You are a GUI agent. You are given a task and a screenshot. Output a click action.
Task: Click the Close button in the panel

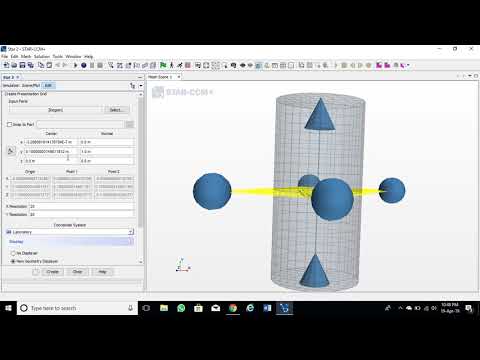click(x=77, y=272)
